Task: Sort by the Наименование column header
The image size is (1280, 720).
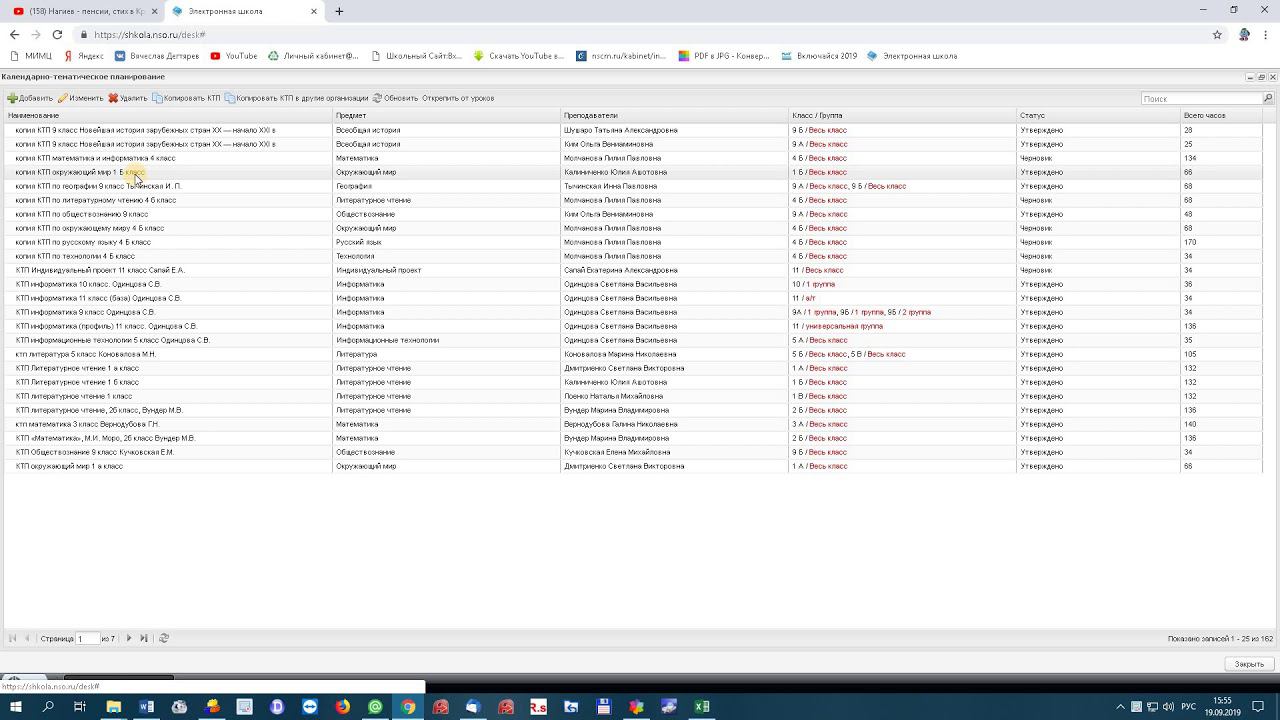Action: [x=168, y=115]
